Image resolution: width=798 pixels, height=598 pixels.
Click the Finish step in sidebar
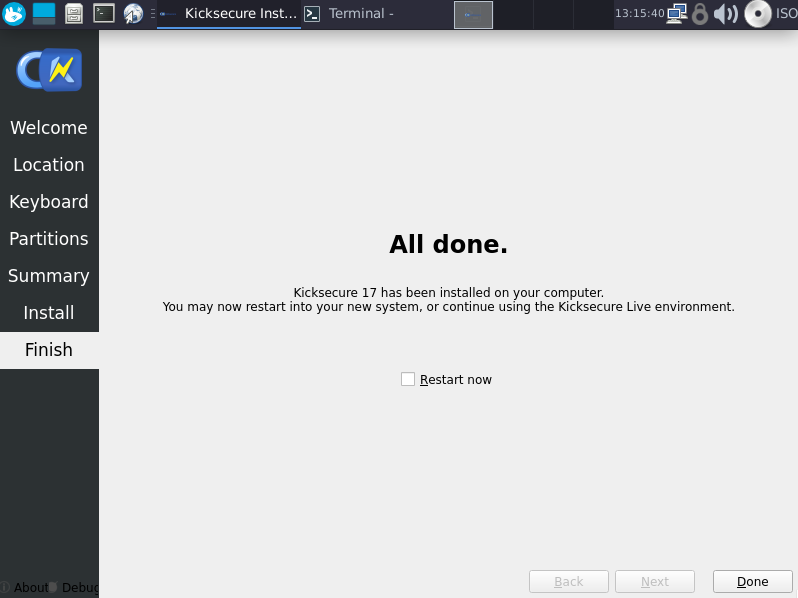(49, 350)
